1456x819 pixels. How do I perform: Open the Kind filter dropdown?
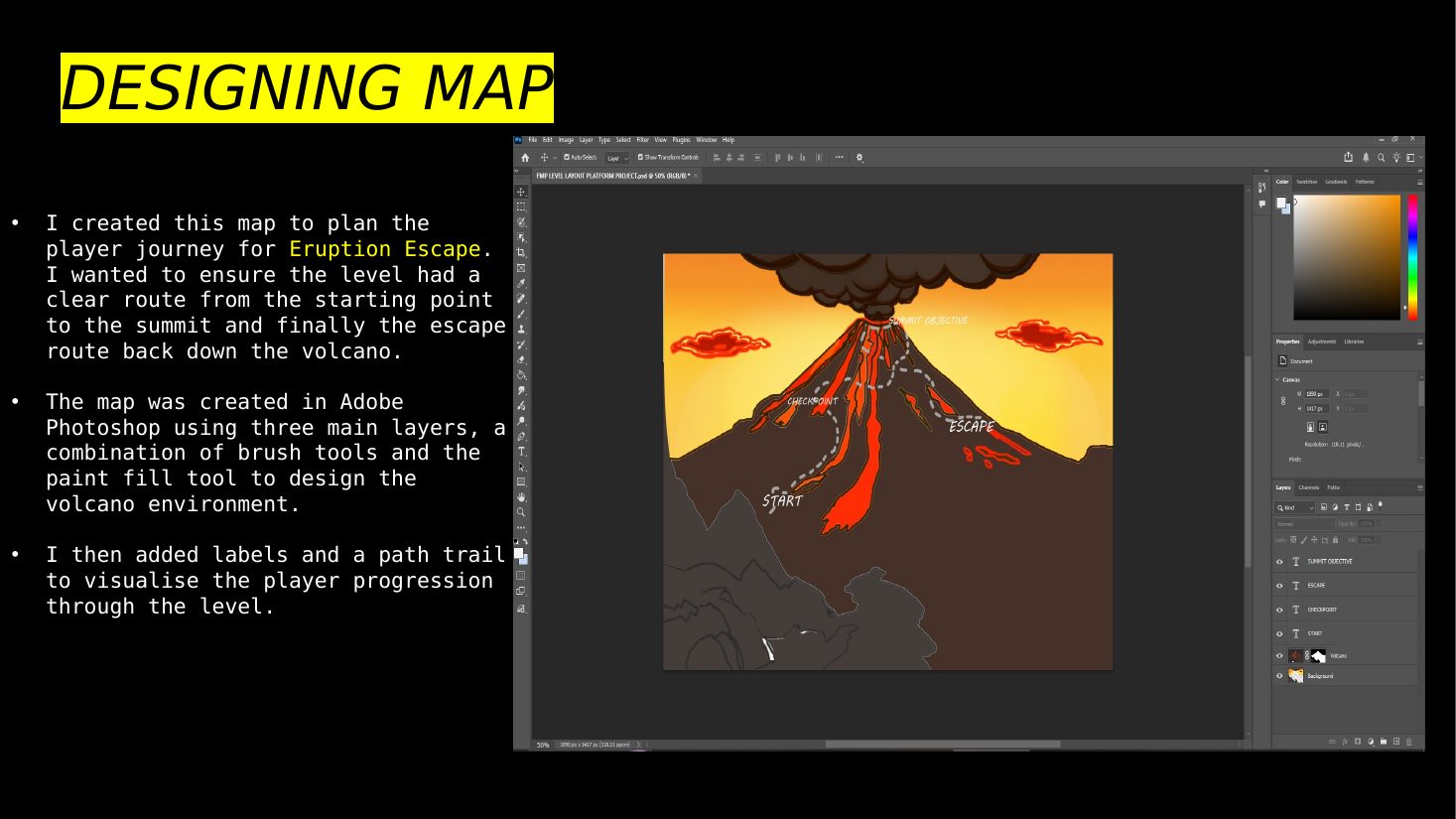coord(1295,507)
